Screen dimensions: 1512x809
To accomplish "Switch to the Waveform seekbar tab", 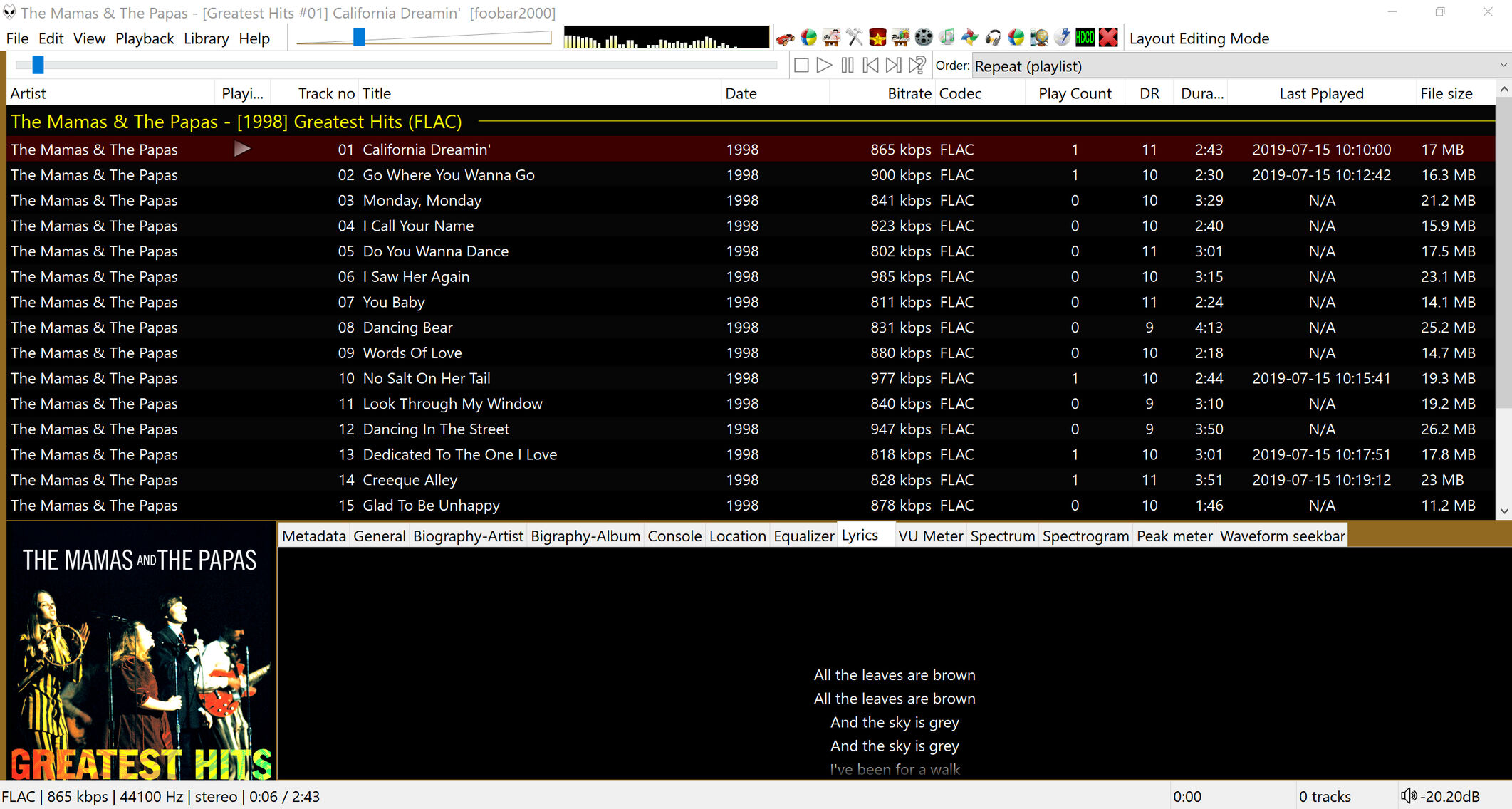I will (x=1283, y=536).
